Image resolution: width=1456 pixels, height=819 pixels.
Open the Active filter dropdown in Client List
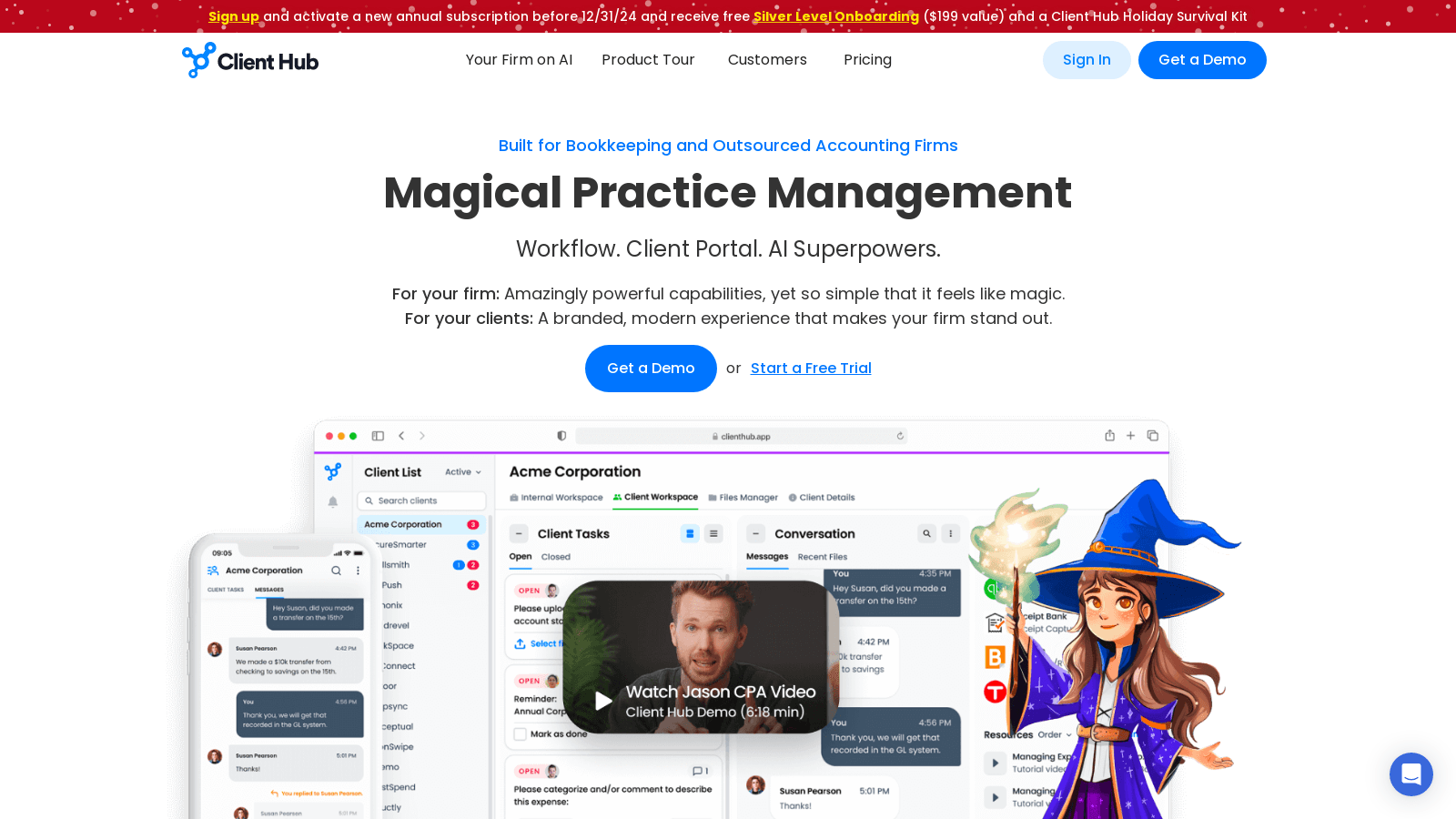(x=463, y=472)
